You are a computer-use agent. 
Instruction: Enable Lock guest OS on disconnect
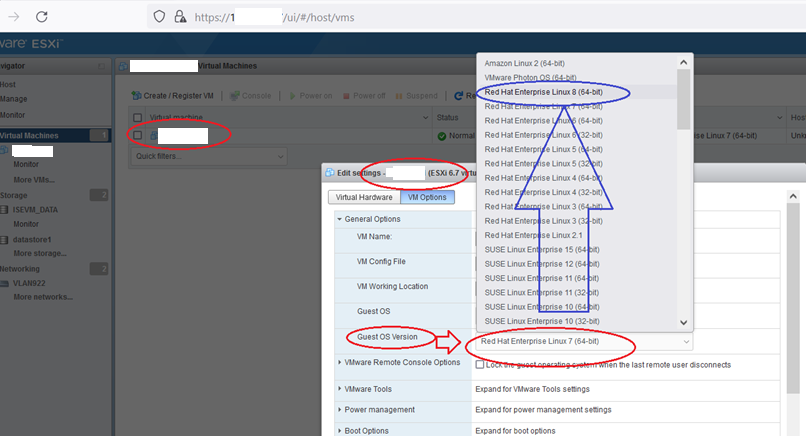click(x=480, y=365)
